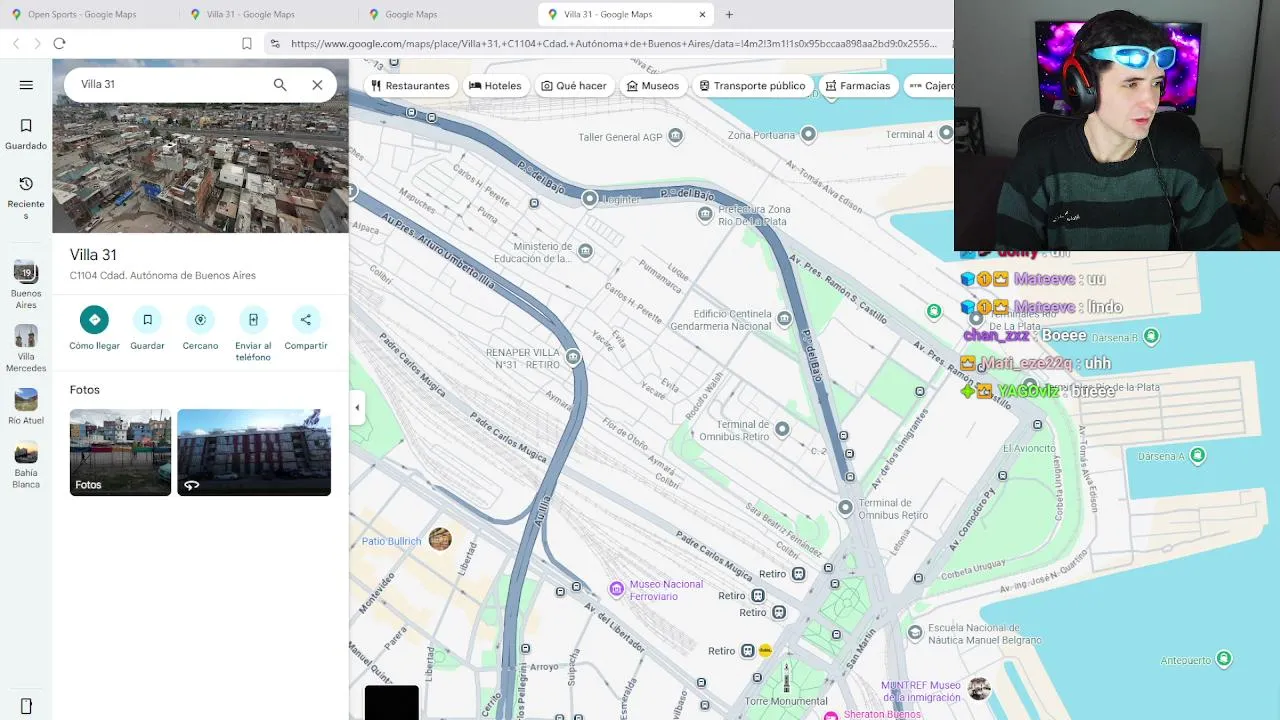Clear the Villa 31 search box
Screen dimensions: 1280x720
pyautogui.click(x=317, y=85)
